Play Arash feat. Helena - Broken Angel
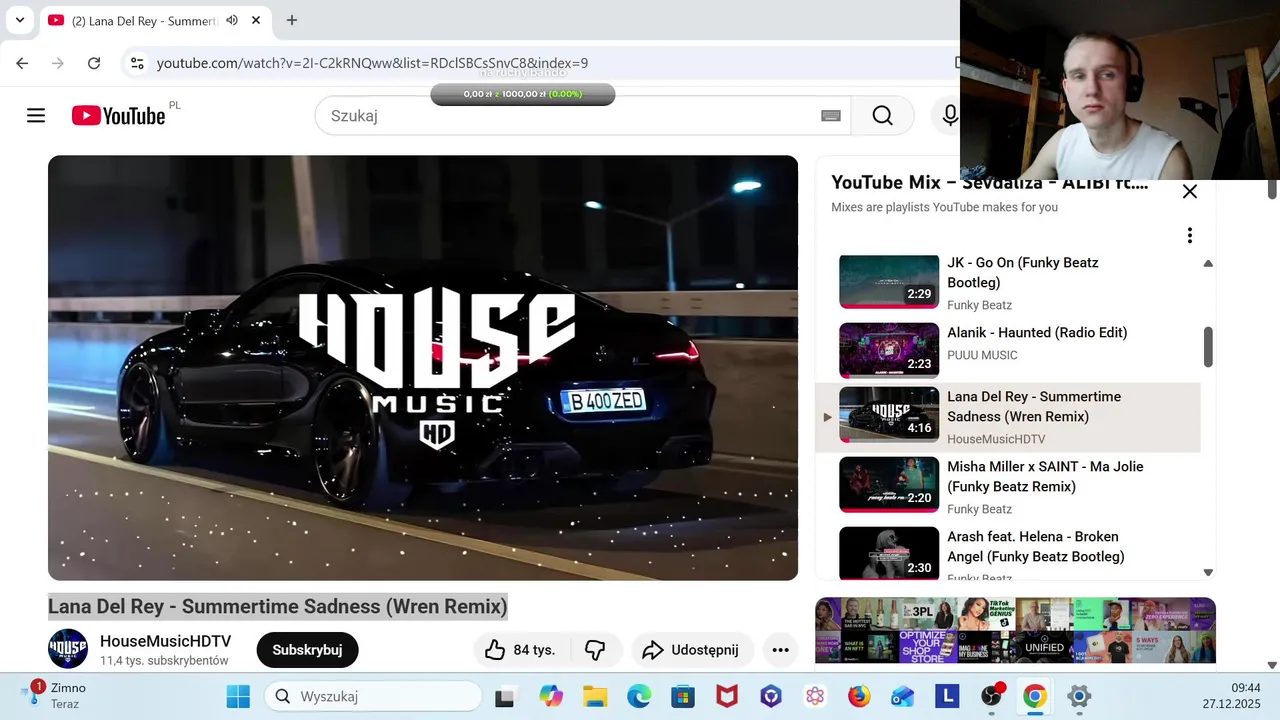This screenshot has width=1280, height=720. 1008,554
